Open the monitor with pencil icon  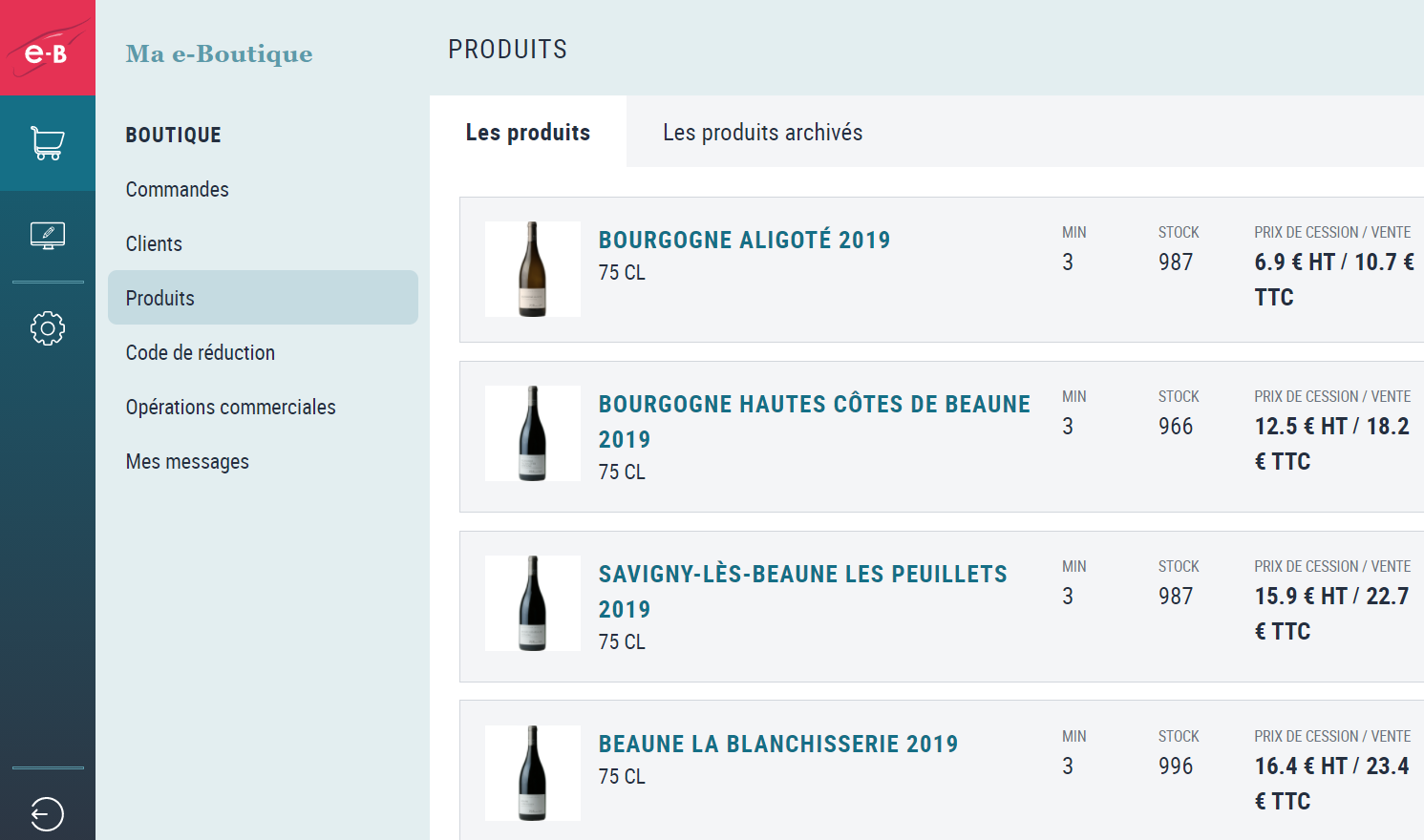(48, 235)
